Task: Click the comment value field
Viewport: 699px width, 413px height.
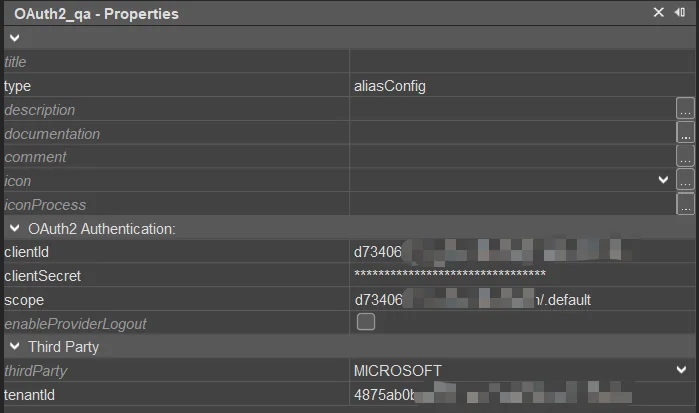Action: pos(513,157)
